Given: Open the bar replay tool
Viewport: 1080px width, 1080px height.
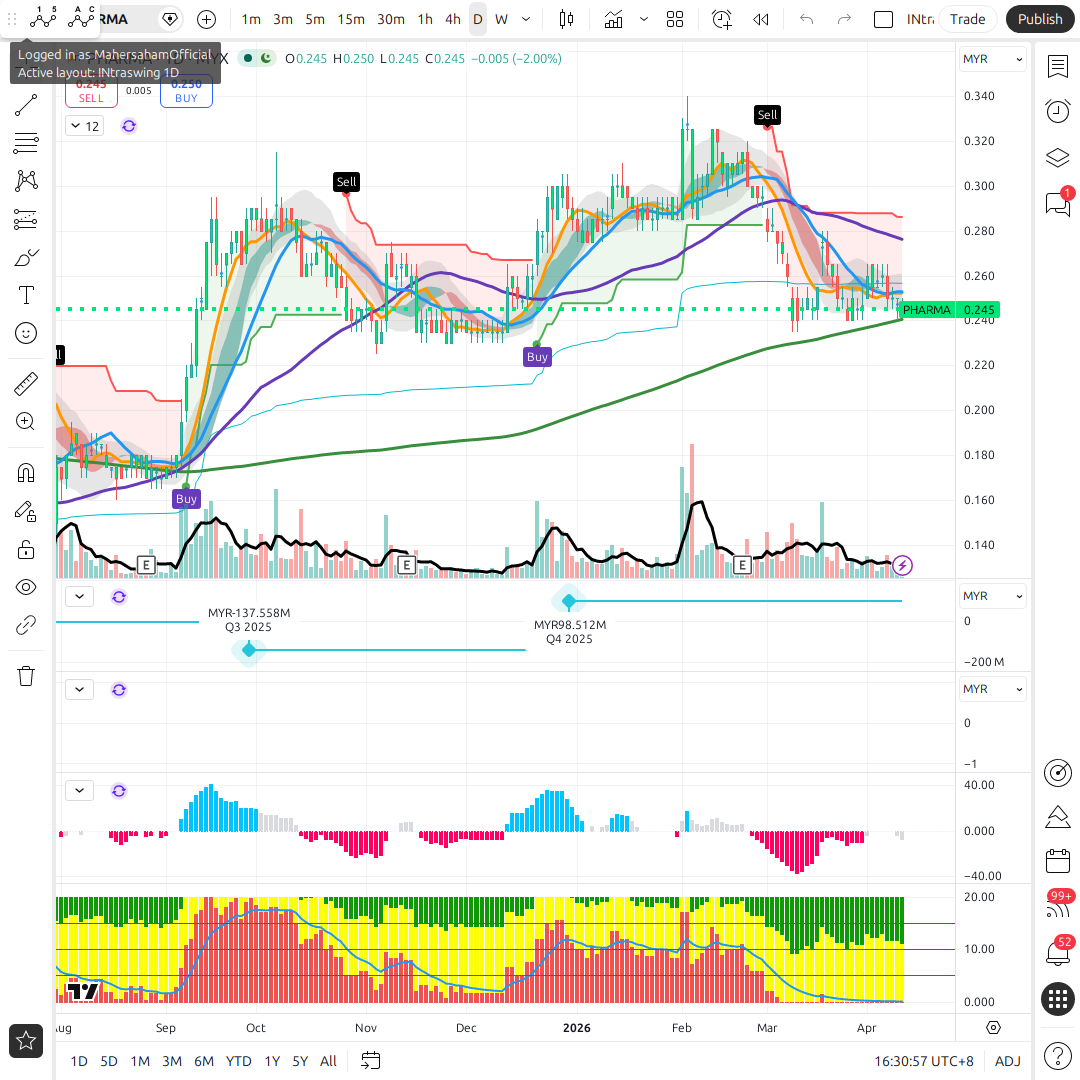Looking at the screenshot, I should (761, 19).
